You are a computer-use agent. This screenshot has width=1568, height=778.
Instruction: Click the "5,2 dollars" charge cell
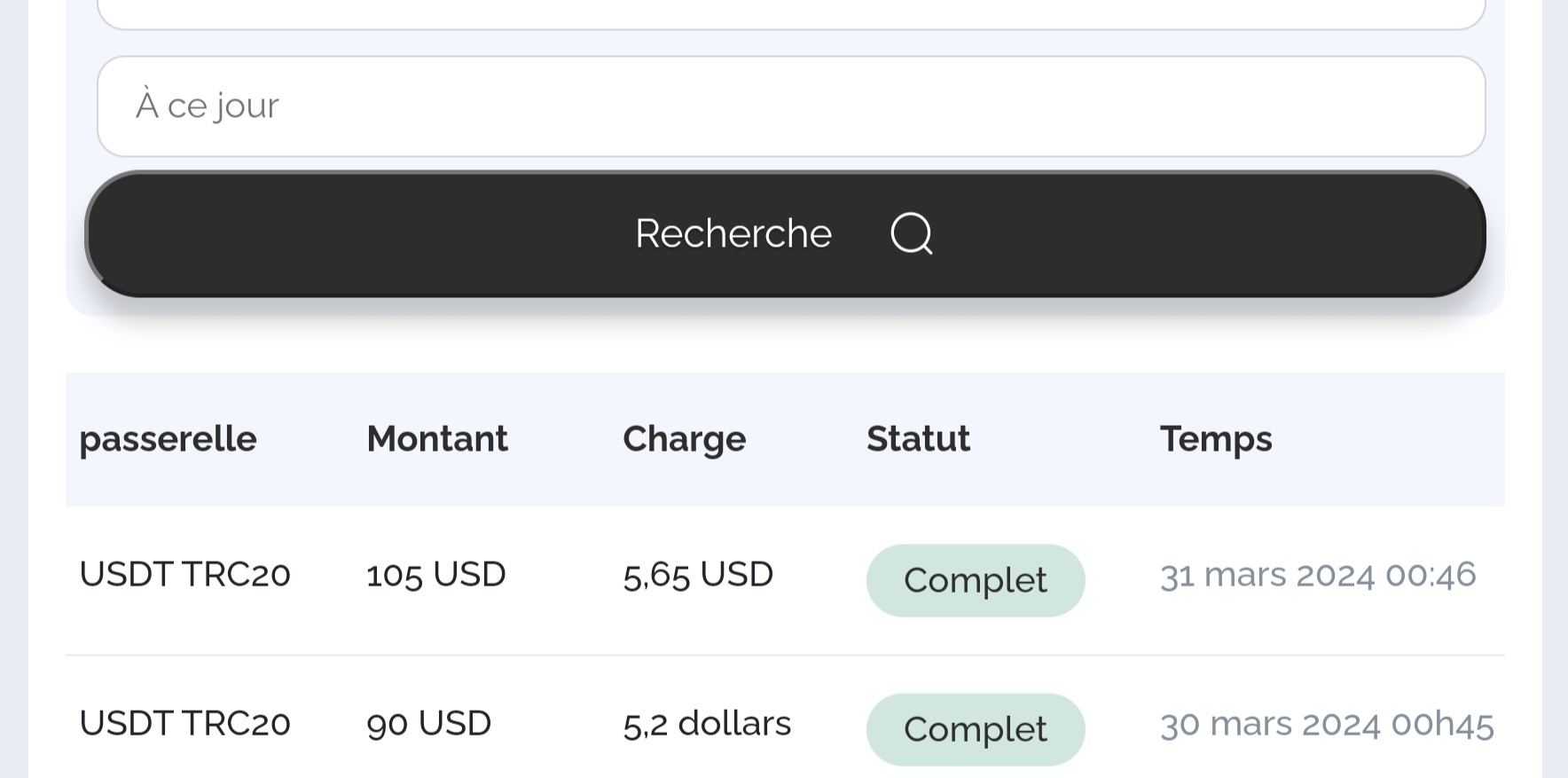pos(707,724)
